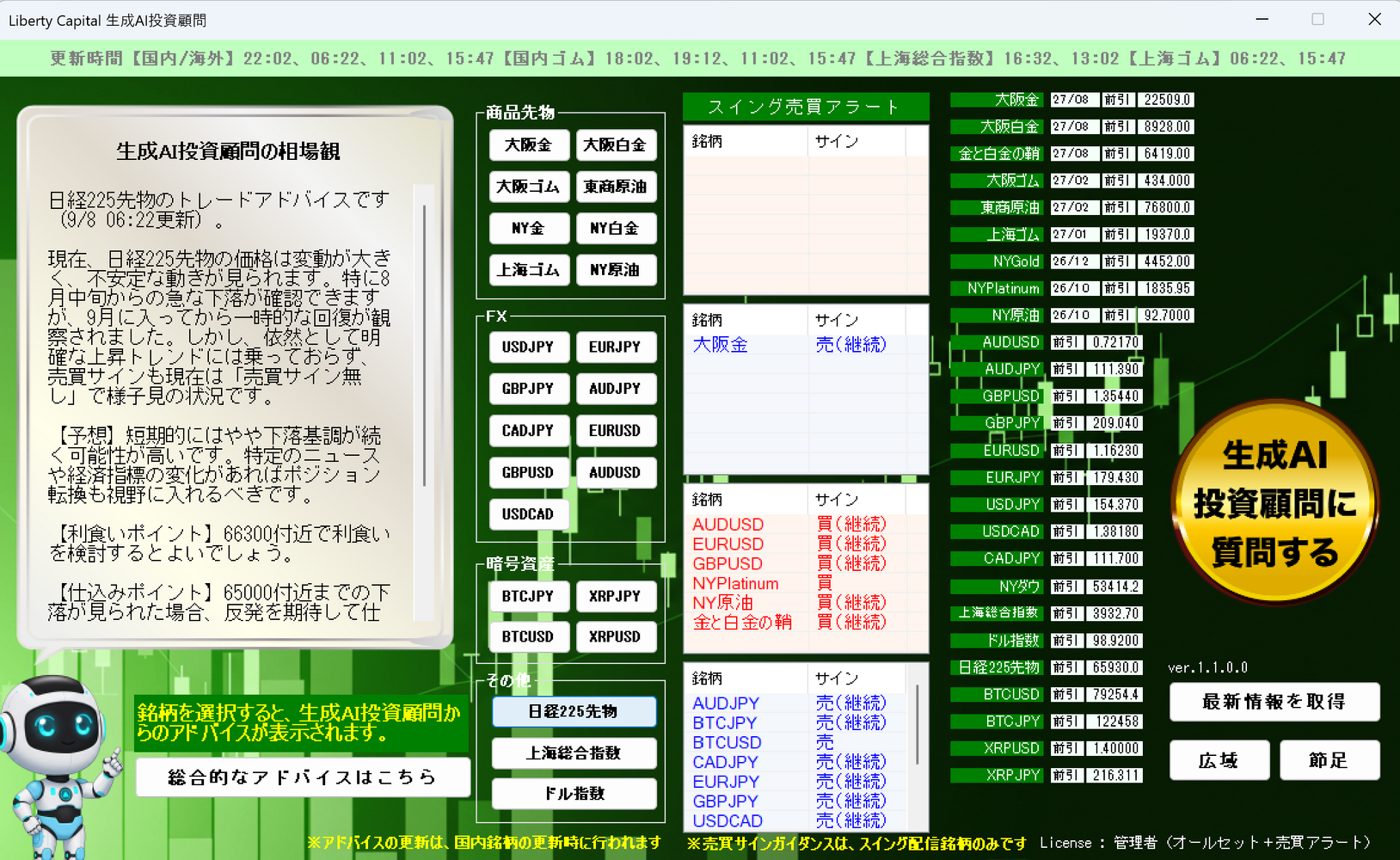Image resolution: width=1400 pixels, height=860 pixels.
Task: Select the 上海ゴム button
Action: click(x=529, y=270)
